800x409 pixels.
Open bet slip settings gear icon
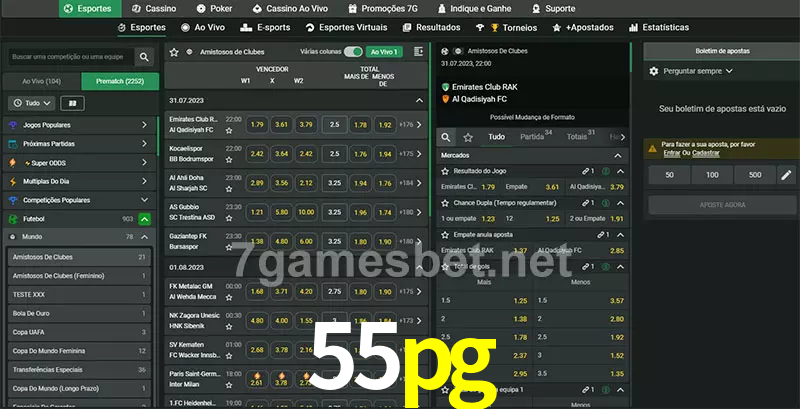[x=654, y=71]
